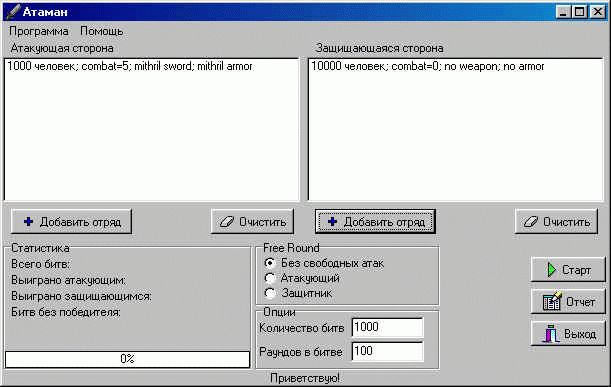This screenshot has height=387, width=611.
Task: Click 'Добавить отряд' text for the defending side
Action: [384, 222]
